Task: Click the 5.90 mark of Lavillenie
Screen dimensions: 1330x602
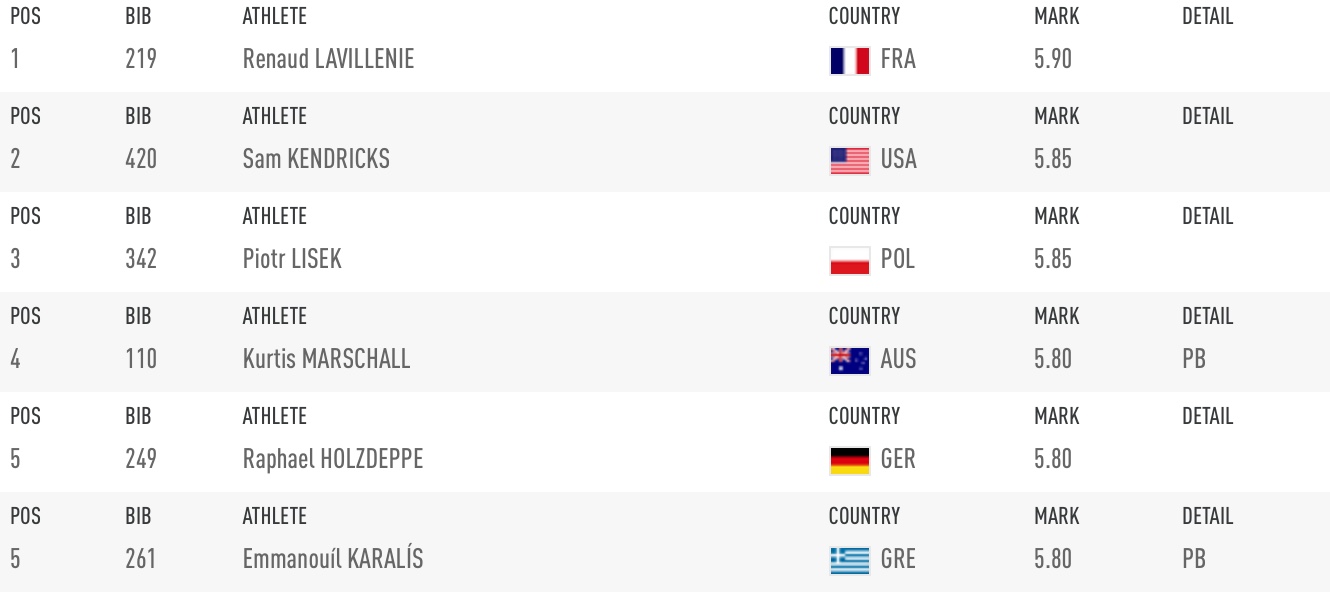Action: tap(1053, 59)
